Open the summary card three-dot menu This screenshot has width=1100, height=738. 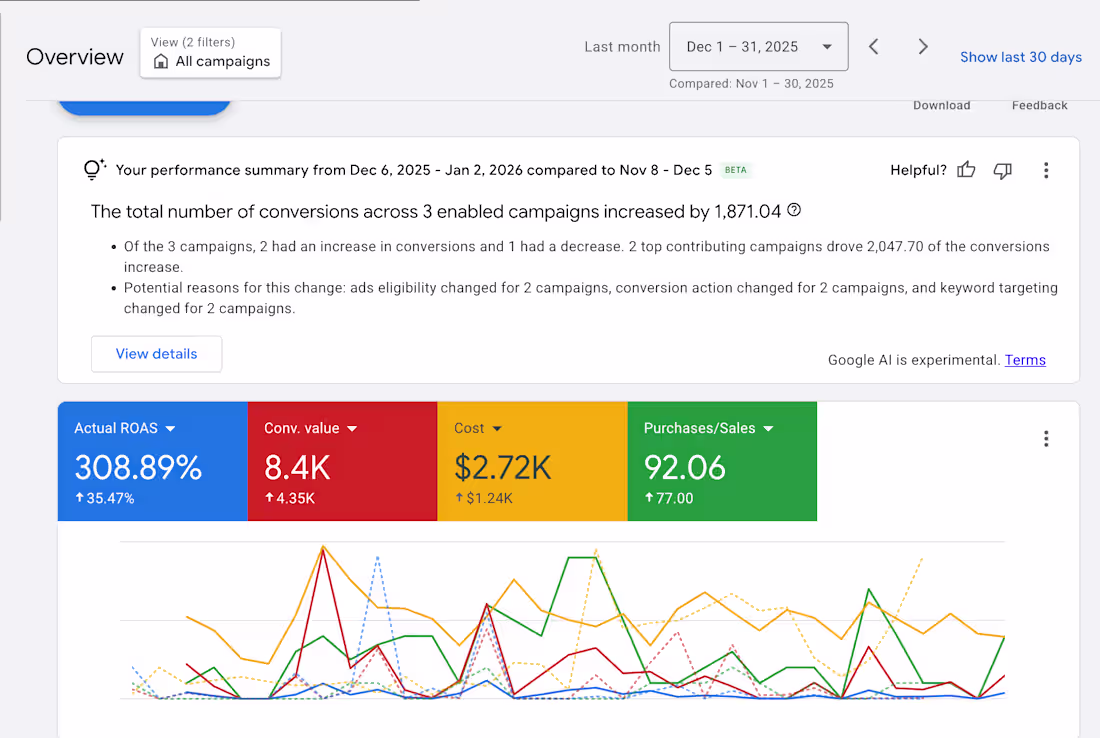[x=1046, y=170]
